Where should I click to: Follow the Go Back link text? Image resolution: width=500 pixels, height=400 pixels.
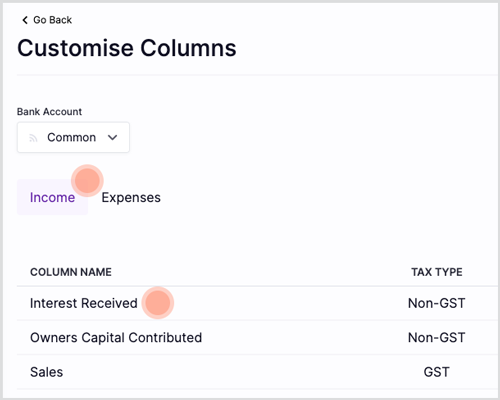tap(52, 20)
